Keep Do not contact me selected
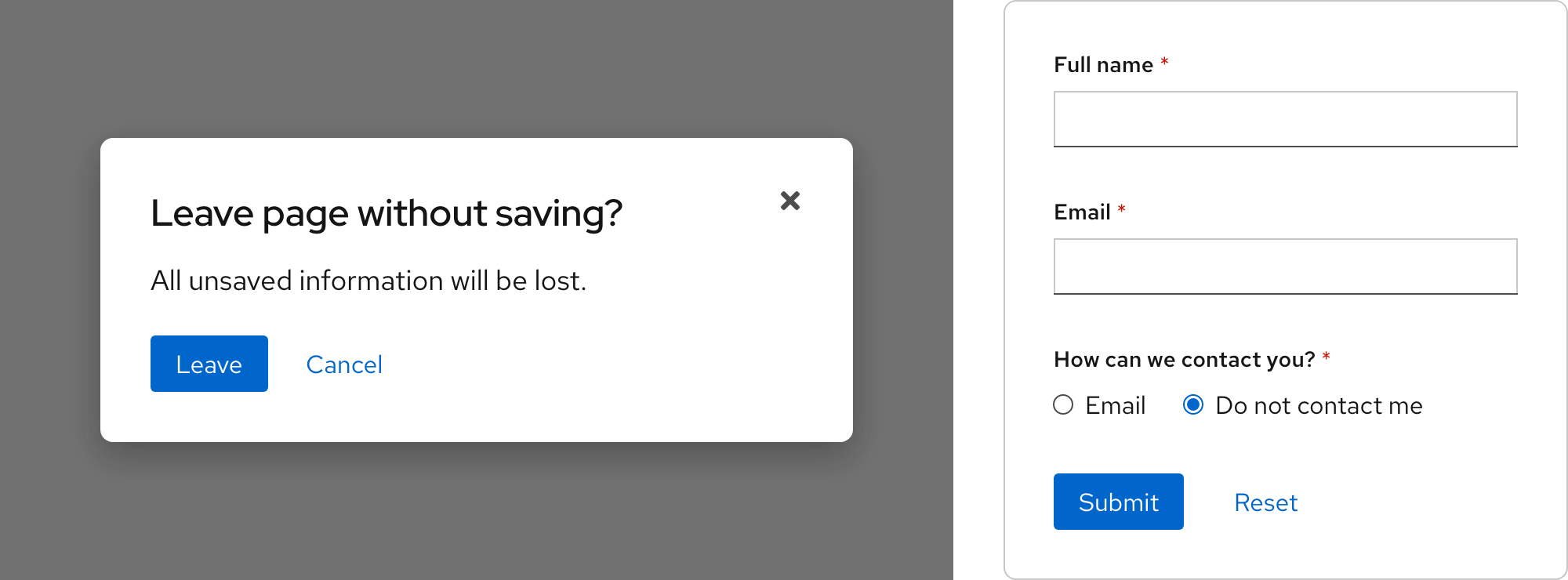The image size is (1568, 580). [x=1192, y=404]
